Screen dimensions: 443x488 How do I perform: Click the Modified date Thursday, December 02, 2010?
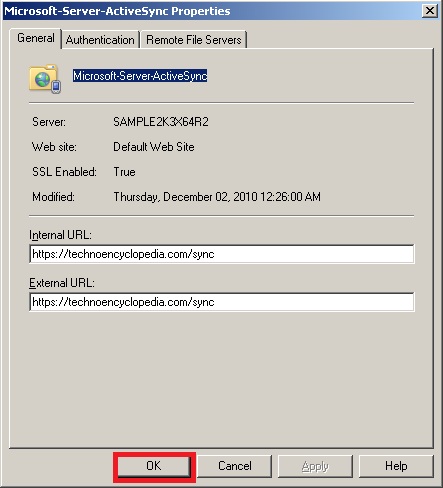(x=217, y=197)
